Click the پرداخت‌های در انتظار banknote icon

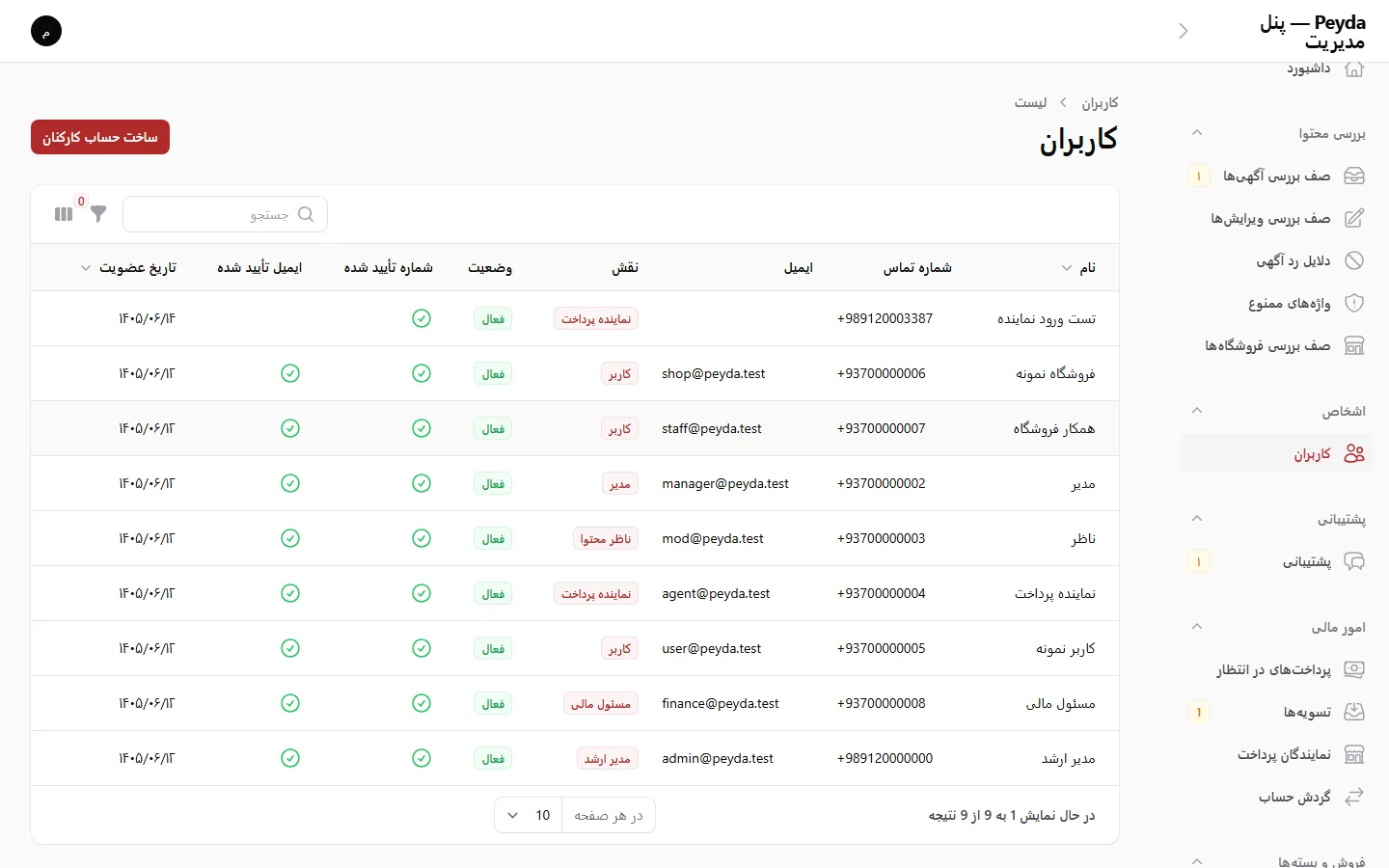point(1354,669)
